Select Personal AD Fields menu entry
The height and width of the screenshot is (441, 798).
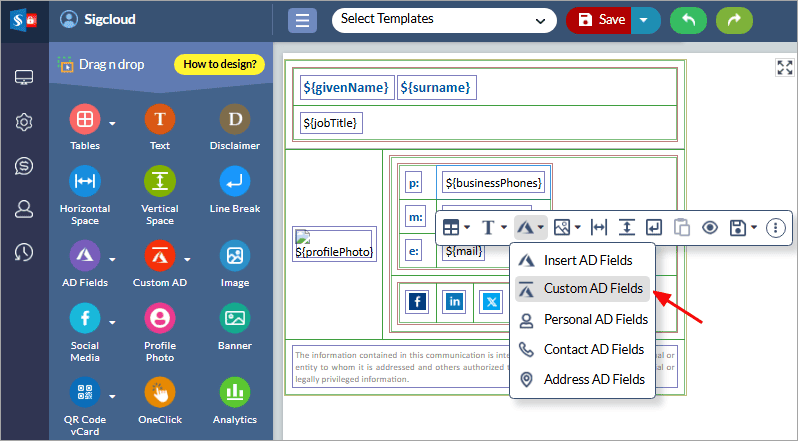[595, 319]
